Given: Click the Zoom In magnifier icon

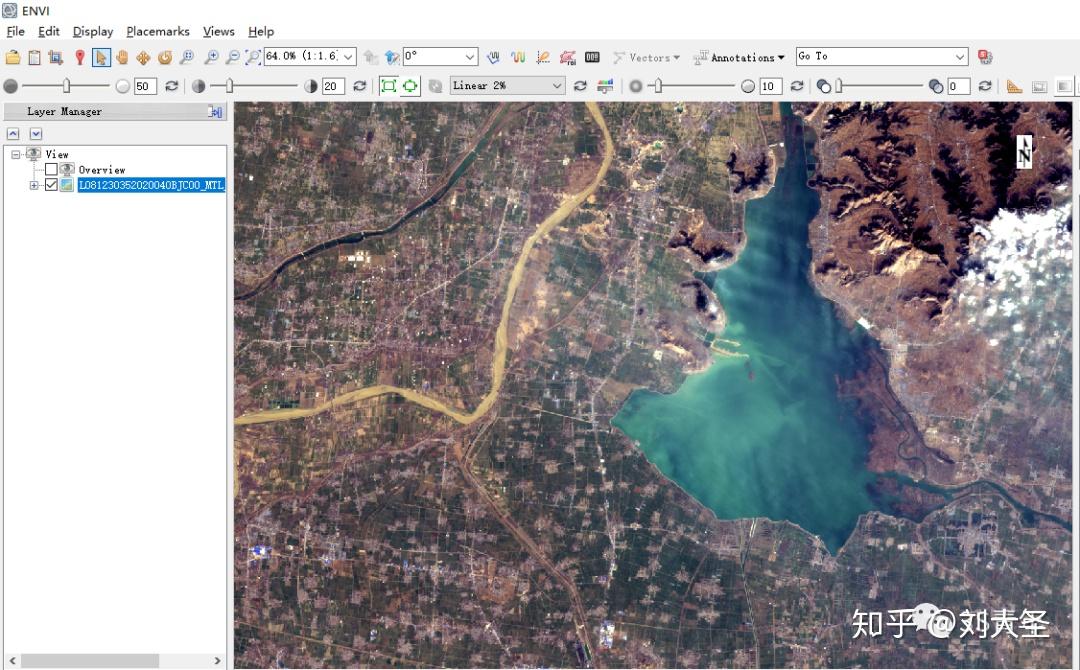Looking at the screenshot, I should click(x=211, y=58).
